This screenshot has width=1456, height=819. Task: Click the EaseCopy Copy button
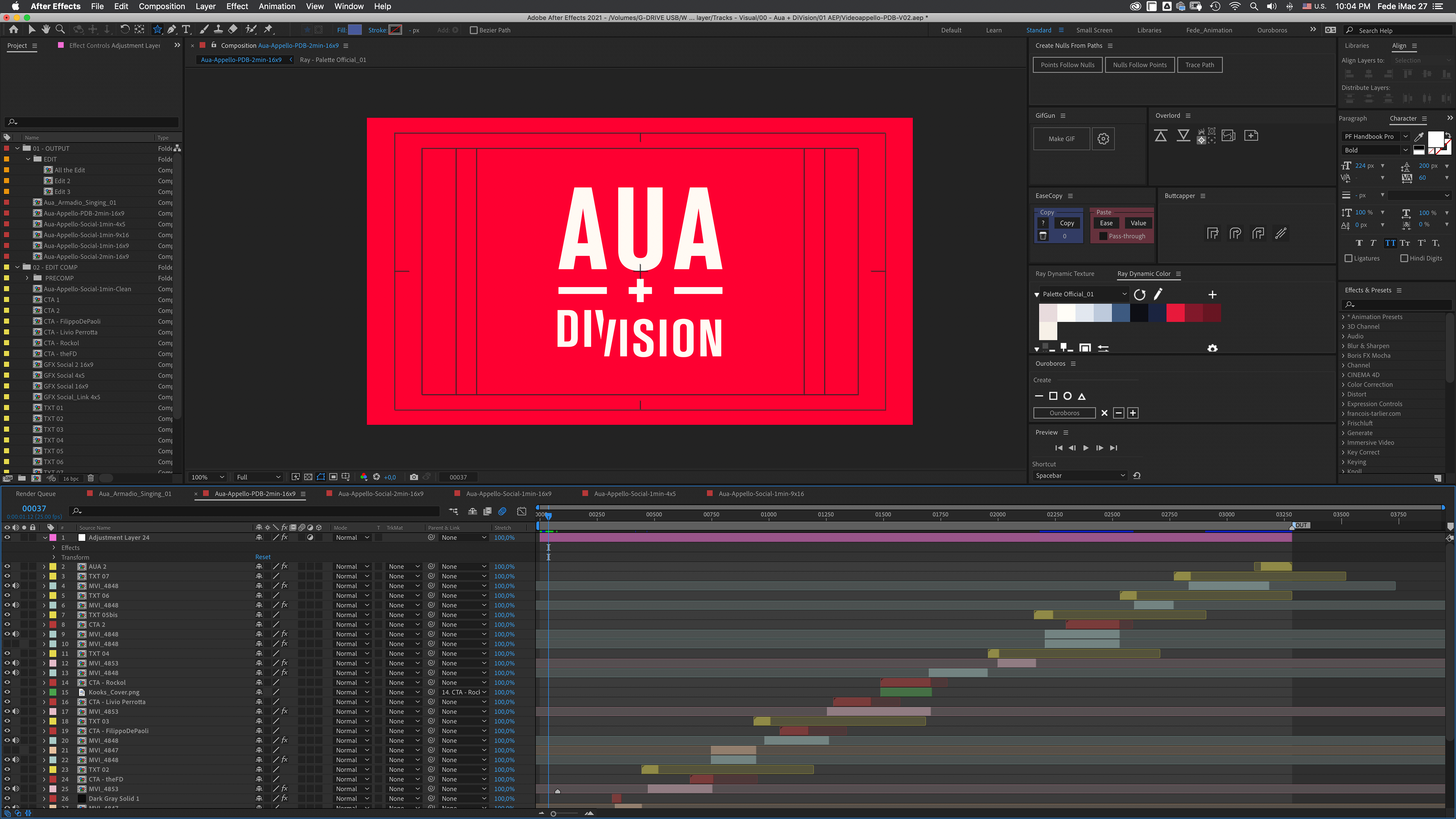pos(1067,223)
